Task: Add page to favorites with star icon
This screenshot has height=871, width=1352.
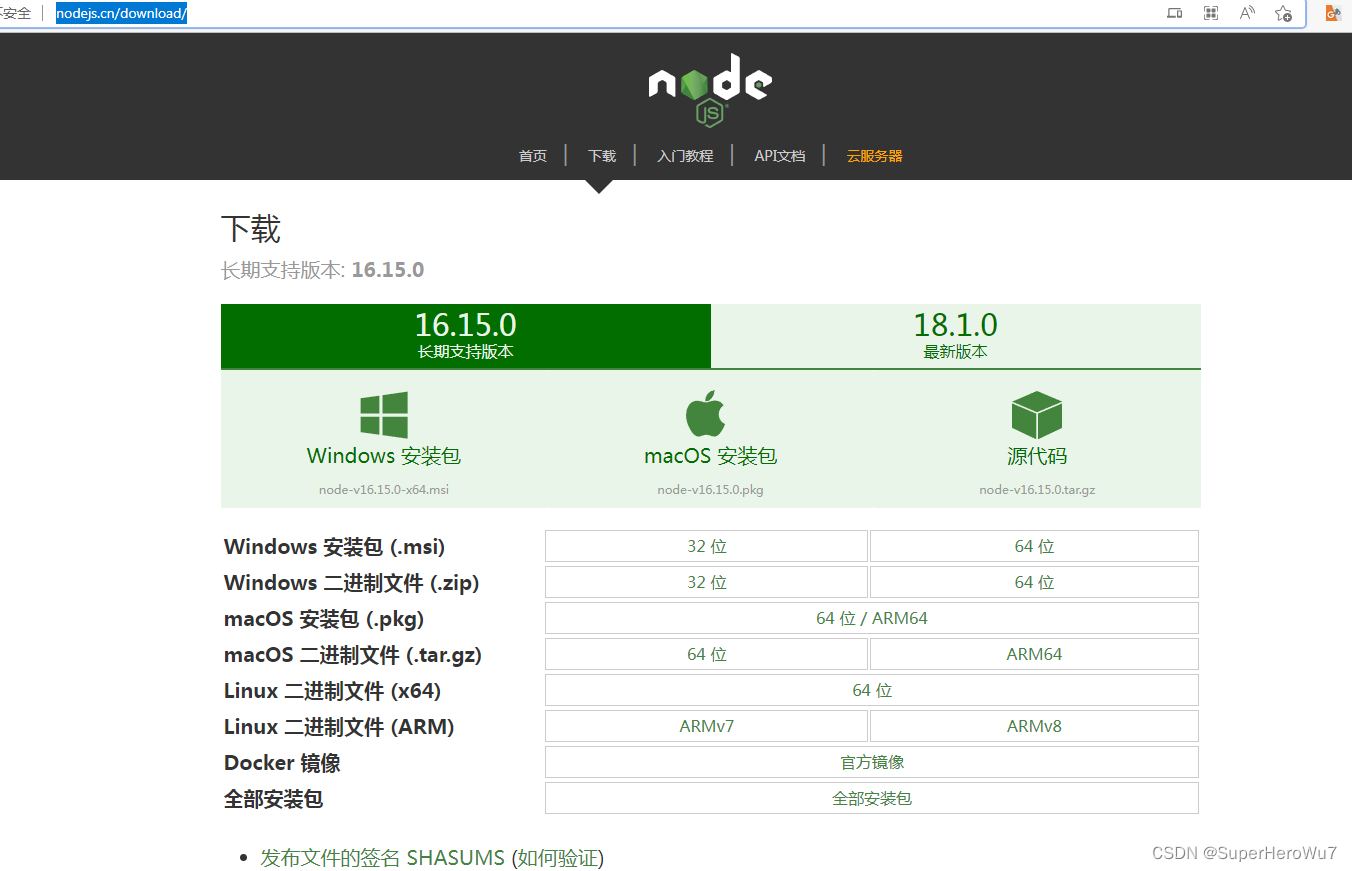Action: coord(1284,13)
